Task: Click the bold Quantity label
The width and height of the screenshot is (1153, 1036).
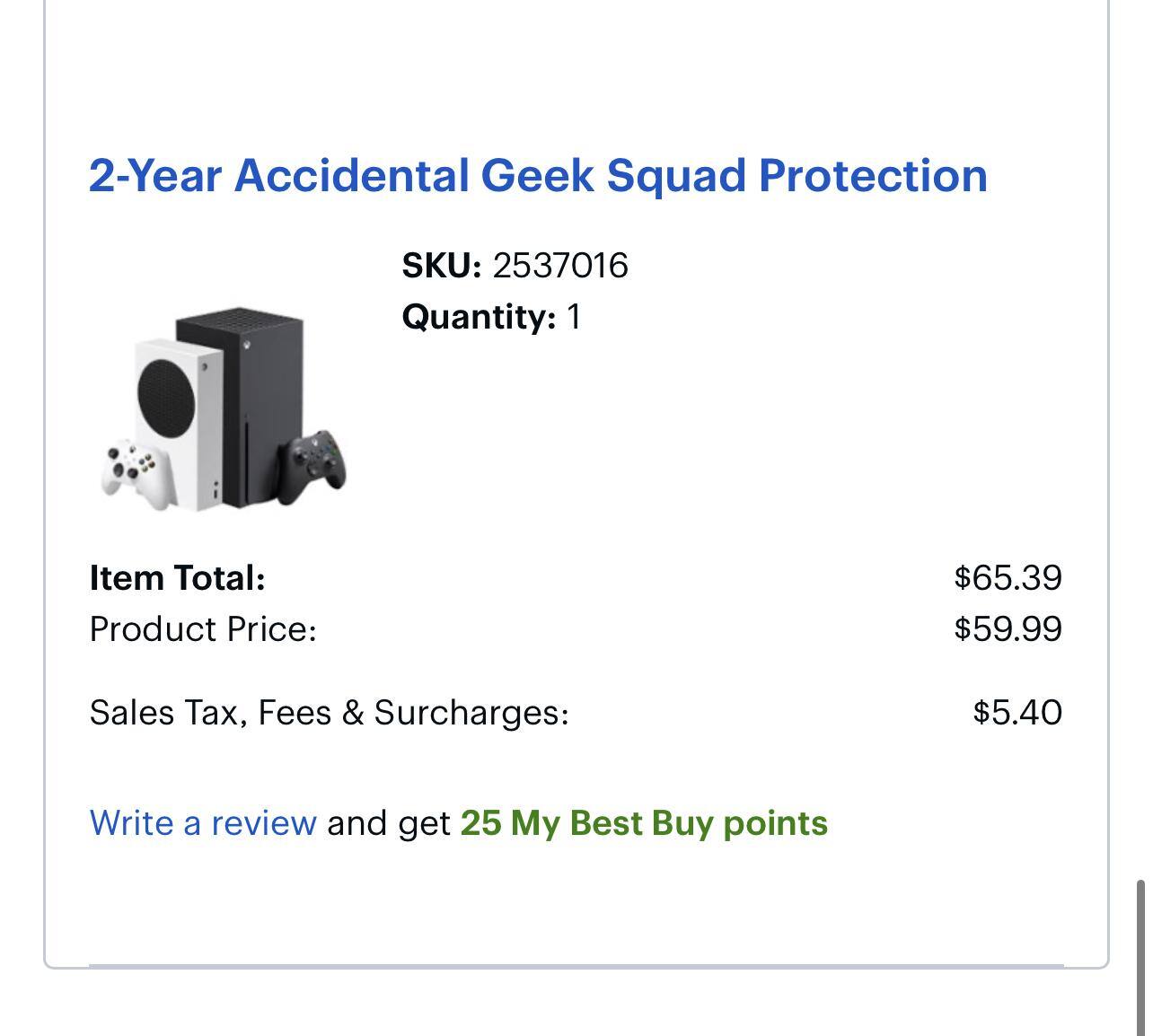Action: [x=479, y=317]
